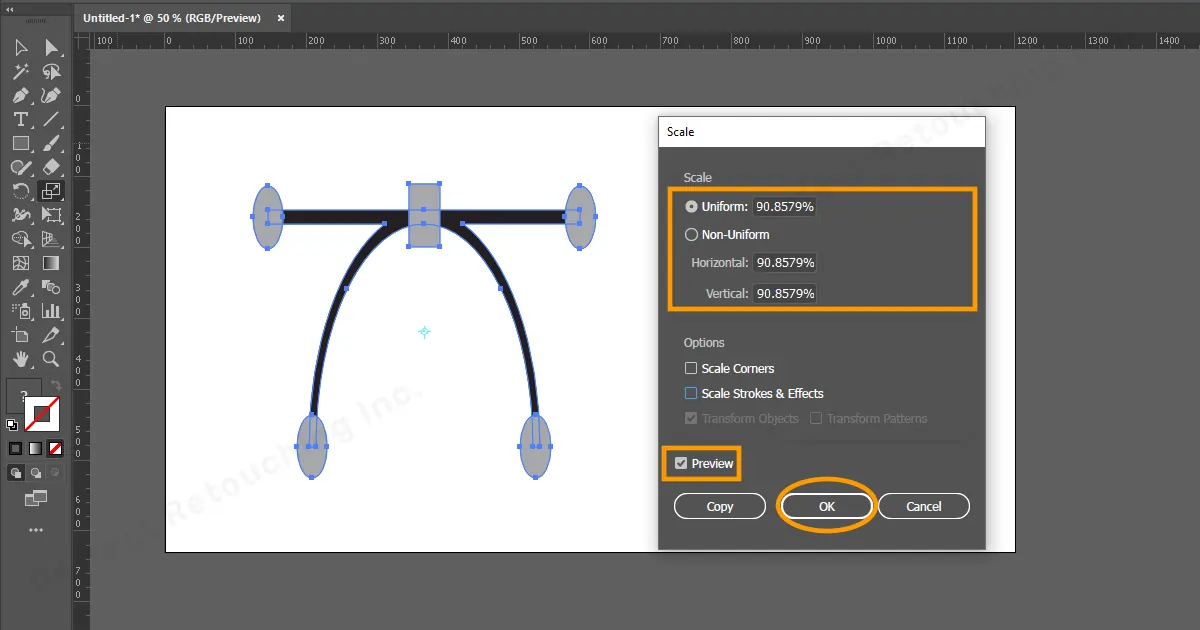Select the Uniform radio button

click(x=691, y=207)
